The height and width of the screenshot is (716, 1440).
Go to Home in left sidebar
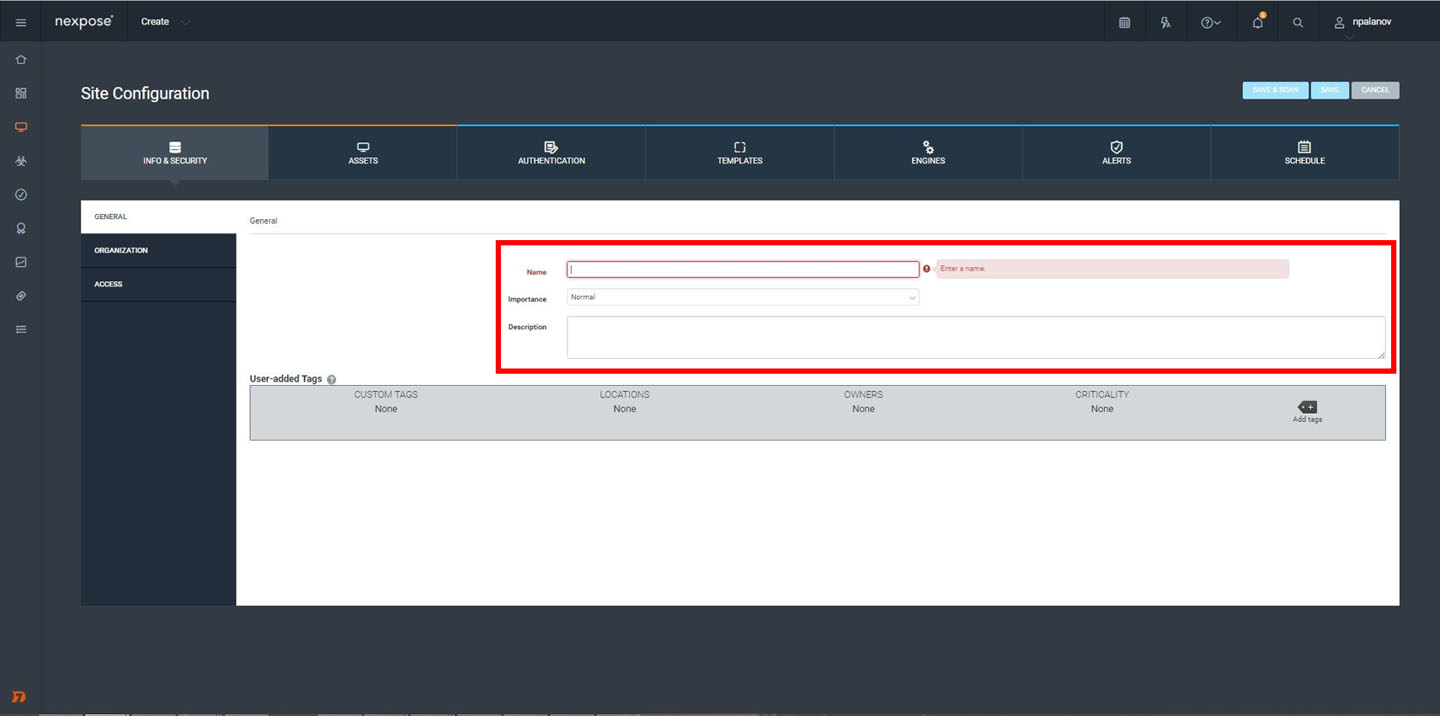(21, 60)
